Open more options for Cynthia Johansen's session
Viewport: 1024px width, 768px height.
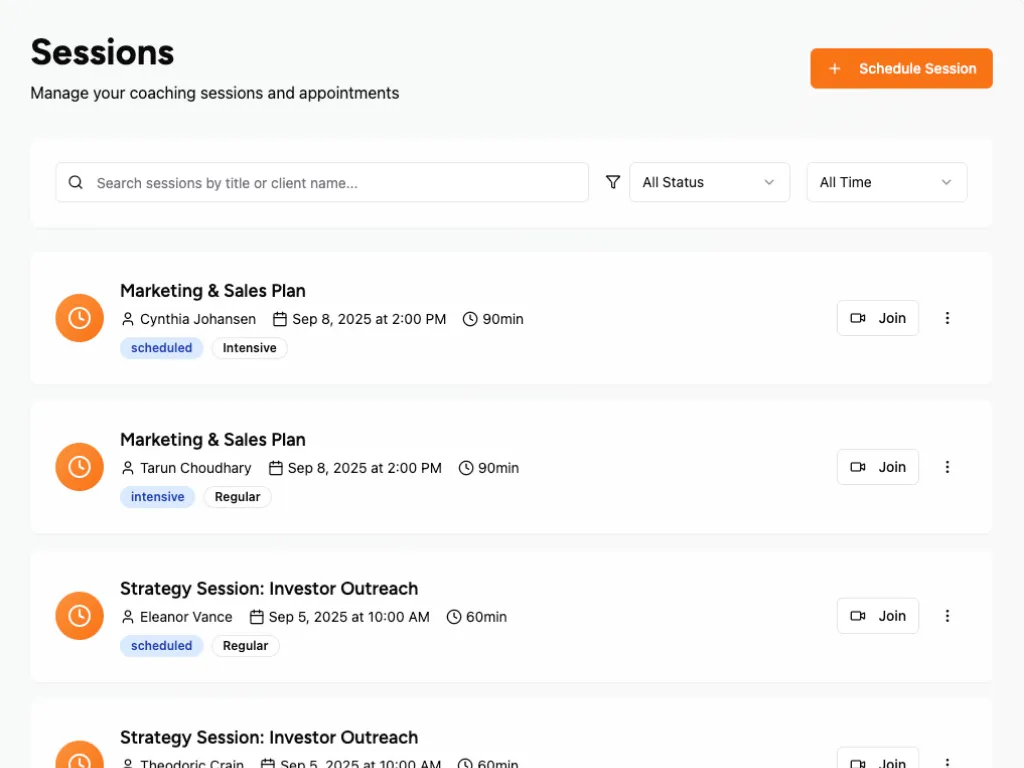pyautogui.click(x=947, y=318)
